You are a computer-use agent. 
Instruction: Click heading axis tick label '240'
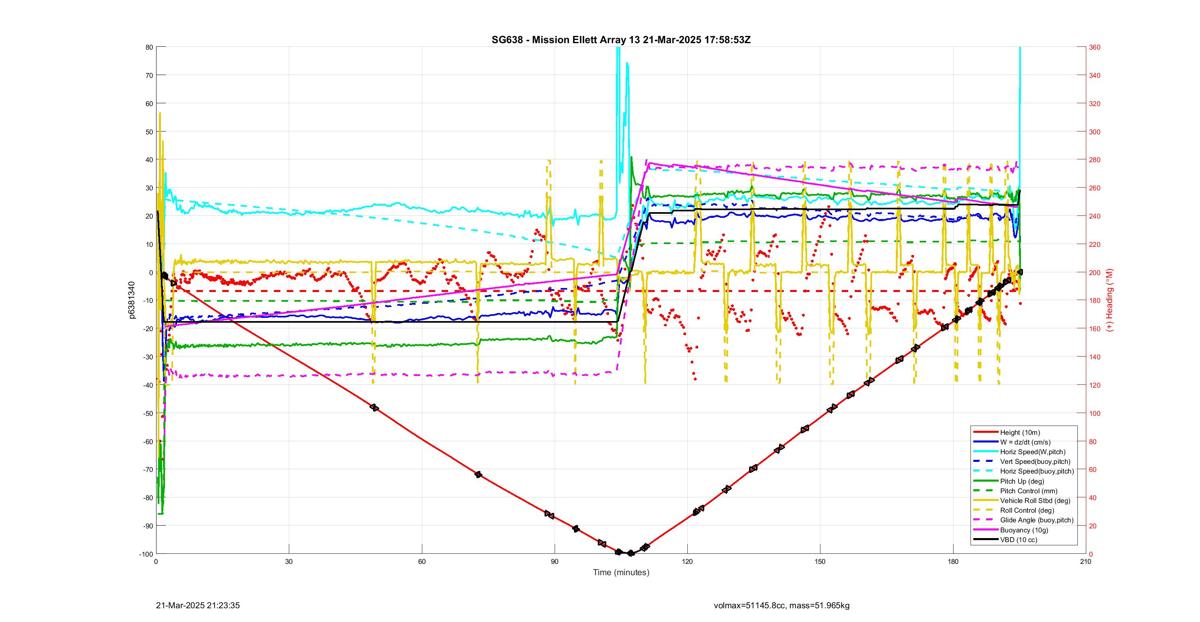(x=1095, y=216)
